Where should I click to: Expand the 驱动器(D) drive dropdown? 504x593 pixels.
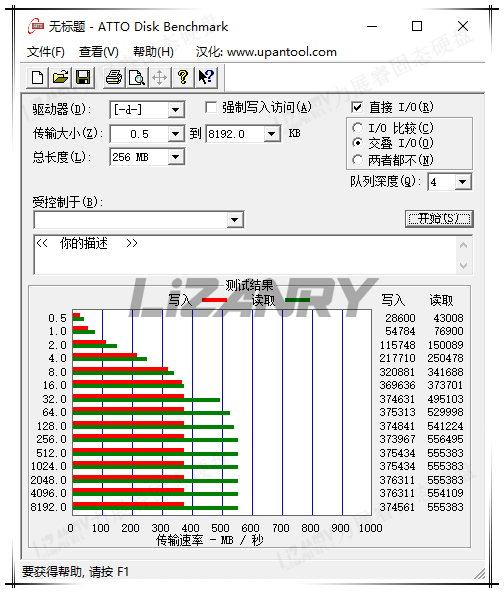[x=175, y=110]
